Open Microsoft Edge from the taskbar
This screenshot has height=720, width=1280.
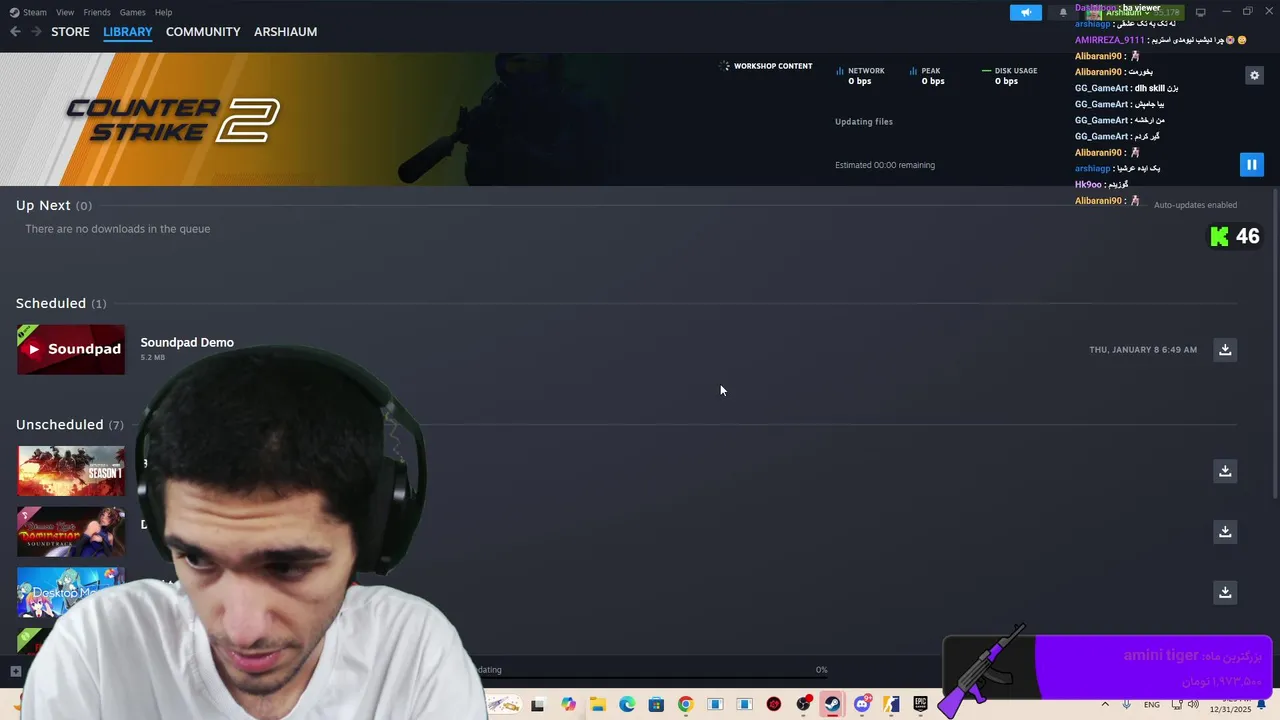click(627, 705)
